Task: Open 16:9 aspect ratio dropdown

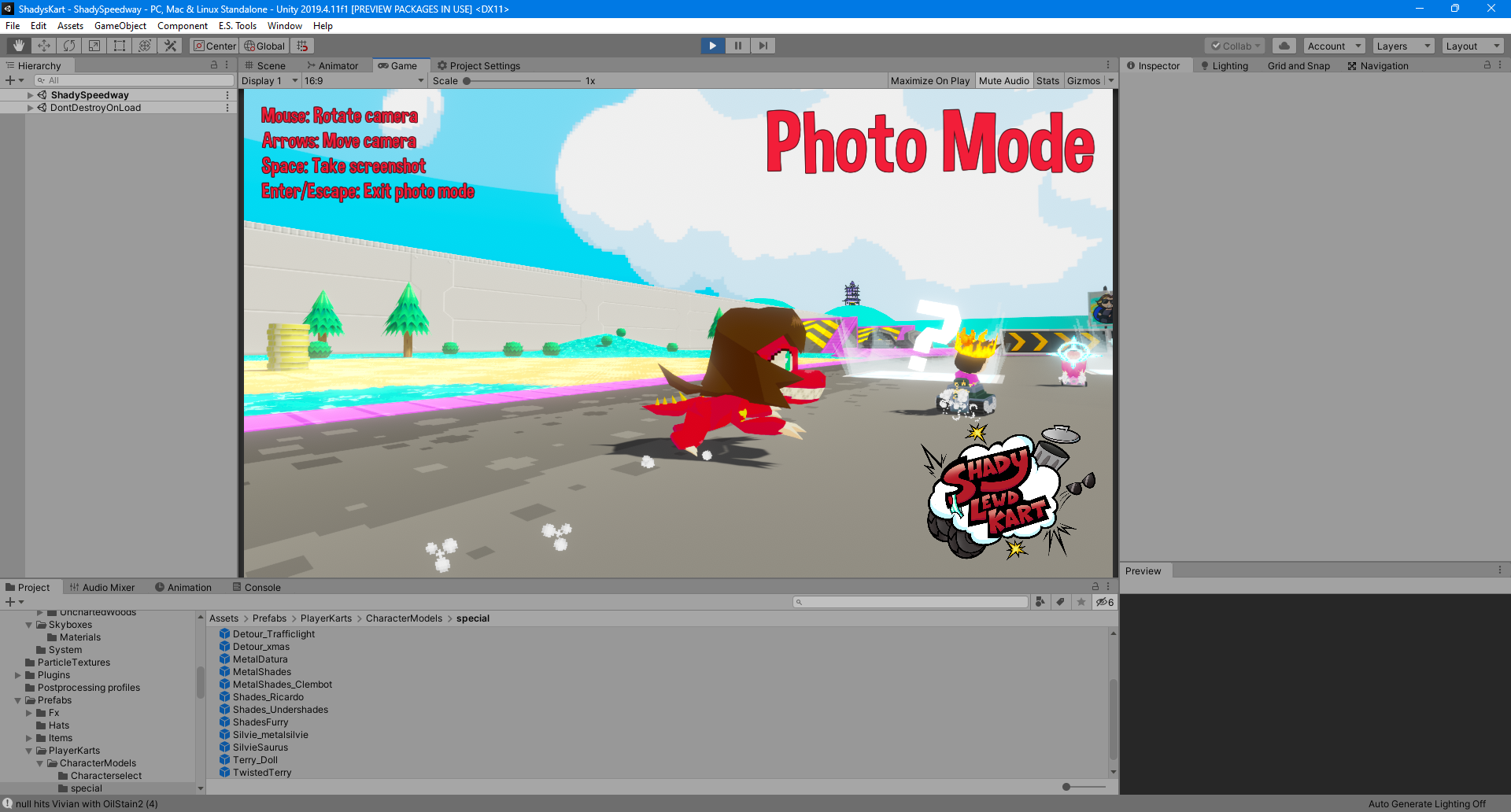Action: click(364, 80)
